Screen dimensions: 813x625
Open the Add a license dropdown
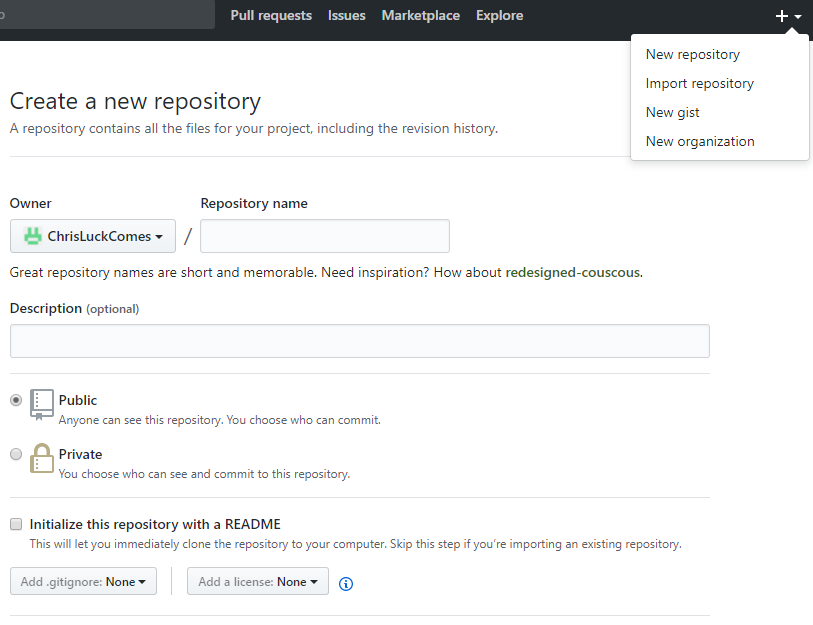[x=258, y=581]
